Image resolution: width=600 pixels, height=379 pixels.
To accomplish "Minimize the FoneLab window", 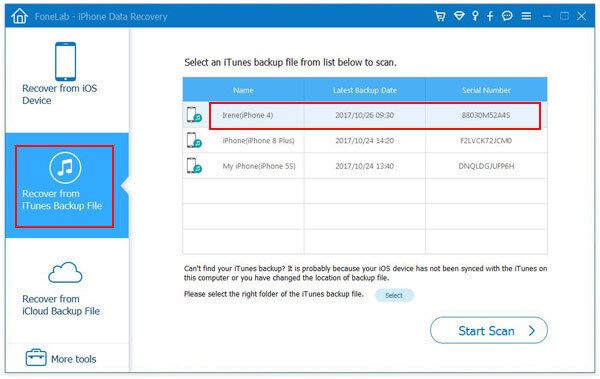I will 547,16.
